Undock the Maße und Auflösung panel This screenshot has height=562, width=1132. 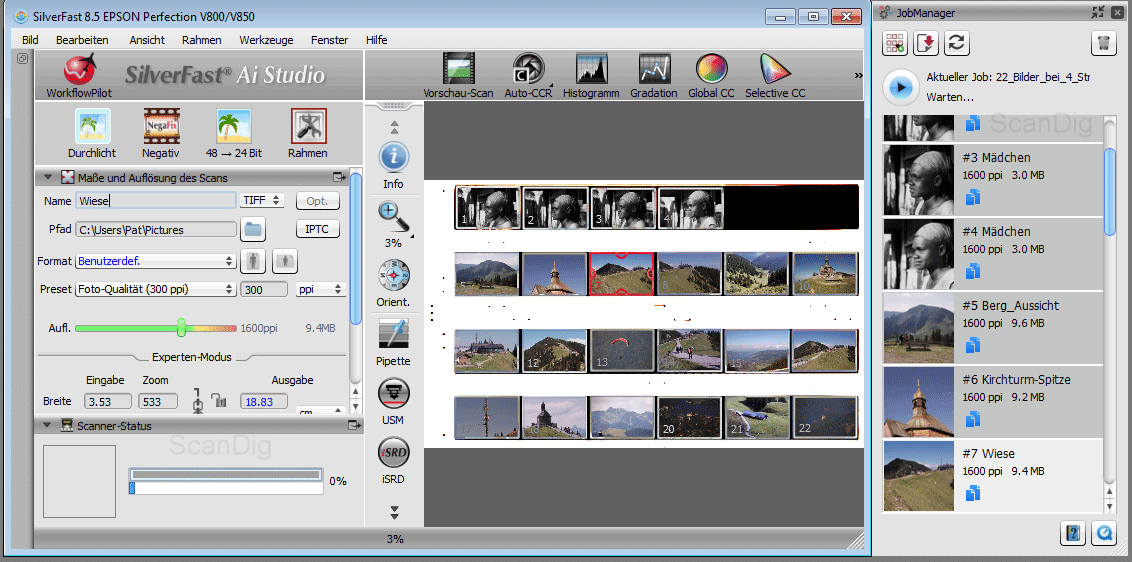[339, 177]
